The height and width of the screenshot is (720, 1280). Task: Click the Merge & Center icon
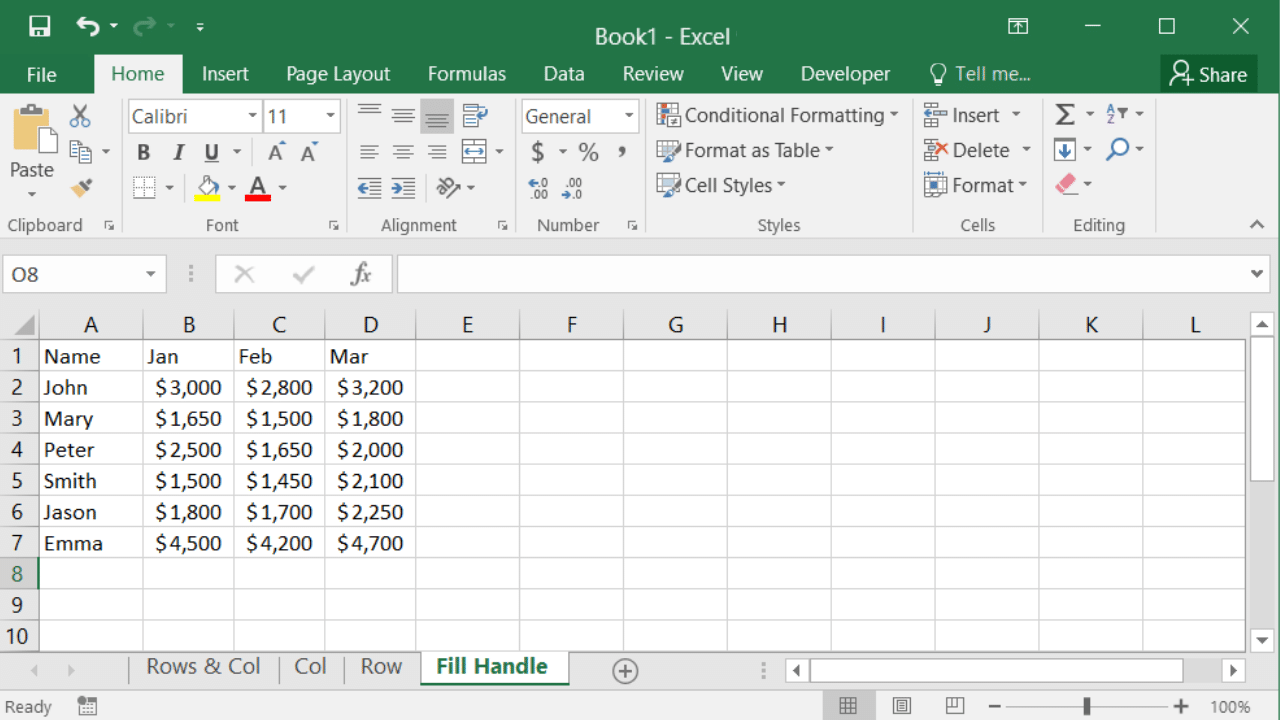pos(474,152)
